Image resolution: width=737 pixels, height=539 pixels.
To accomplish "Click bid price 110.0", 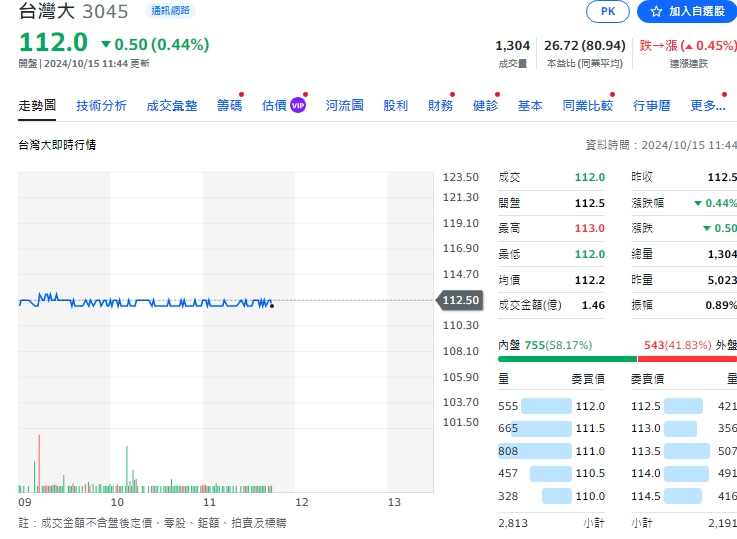I will point(590,496).
